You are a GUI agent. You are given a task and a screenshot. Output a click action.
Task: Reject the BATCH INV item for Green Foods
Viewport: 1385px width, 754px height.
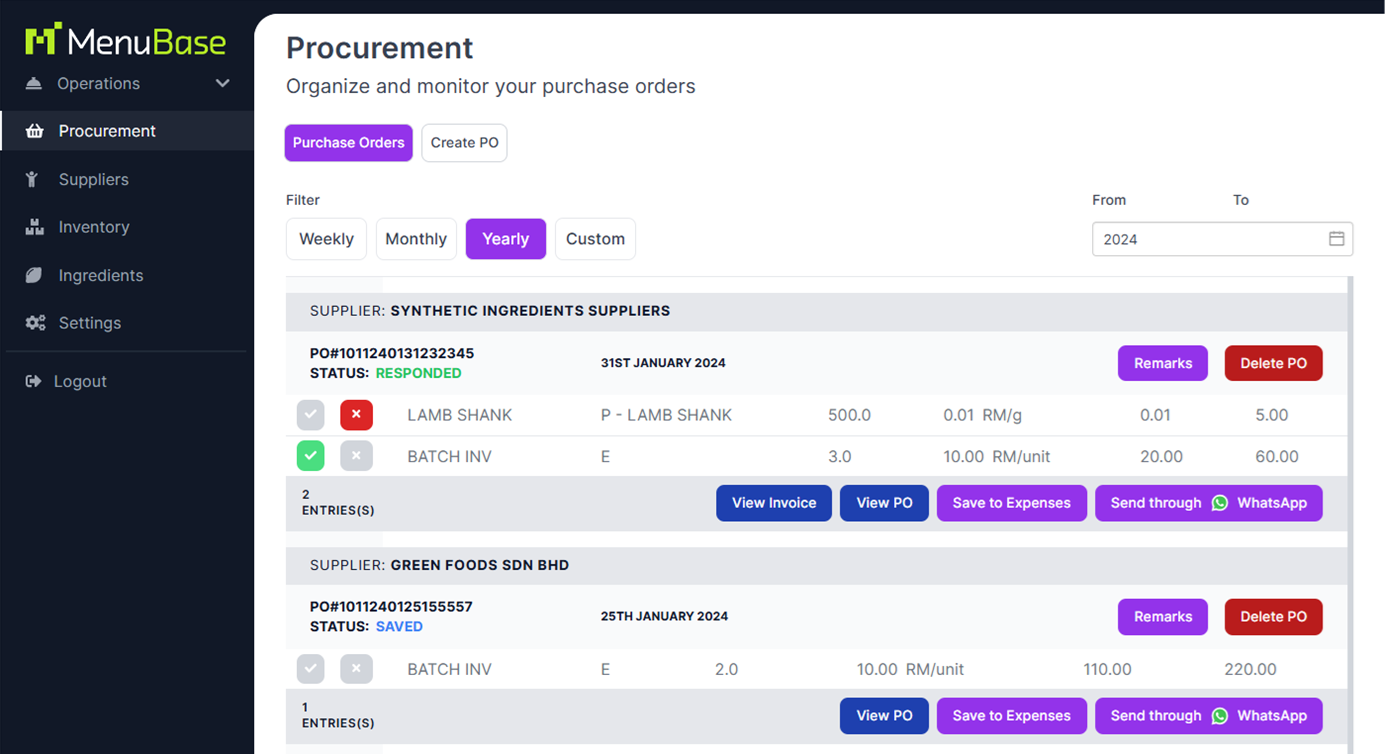pos(356,669)
